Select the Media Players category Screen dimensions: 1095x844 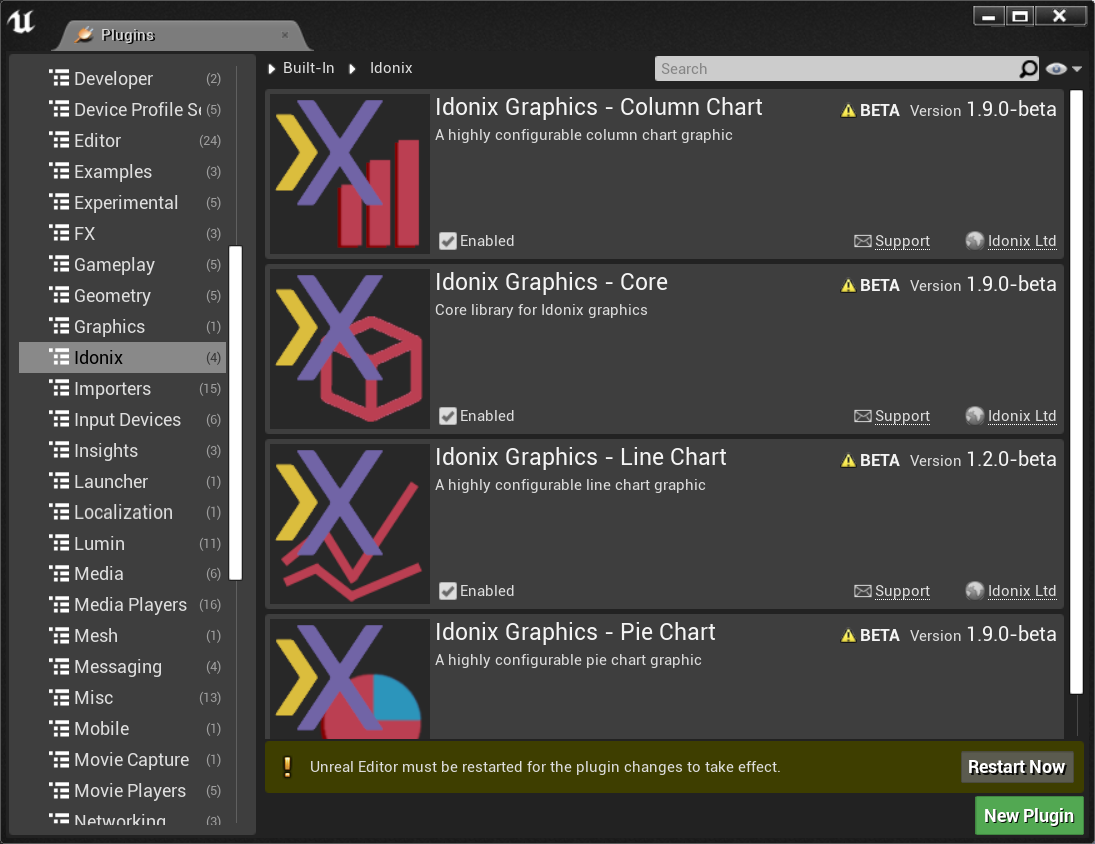pos(123,605)
